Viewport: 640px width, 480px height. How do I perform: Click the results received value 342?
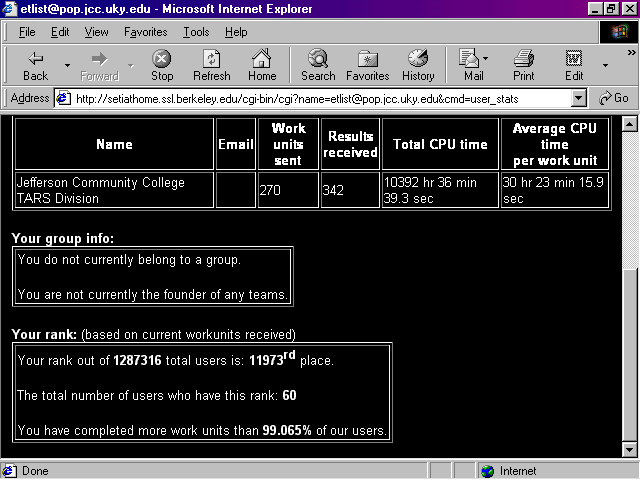[x=333, y=190]
